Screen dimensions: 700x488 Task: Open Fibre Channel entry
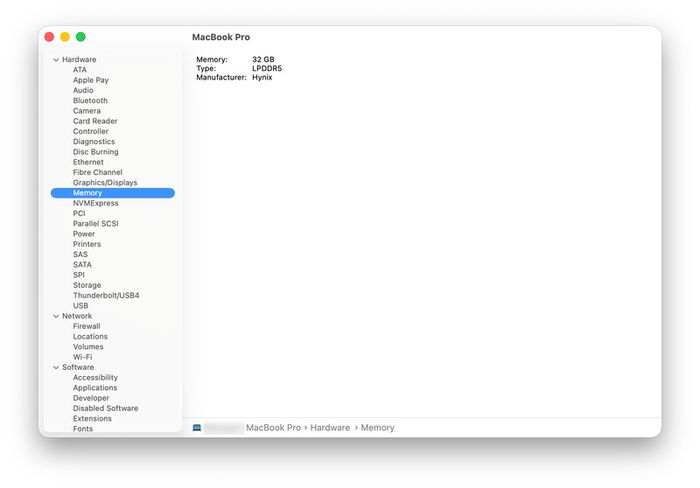97,172
